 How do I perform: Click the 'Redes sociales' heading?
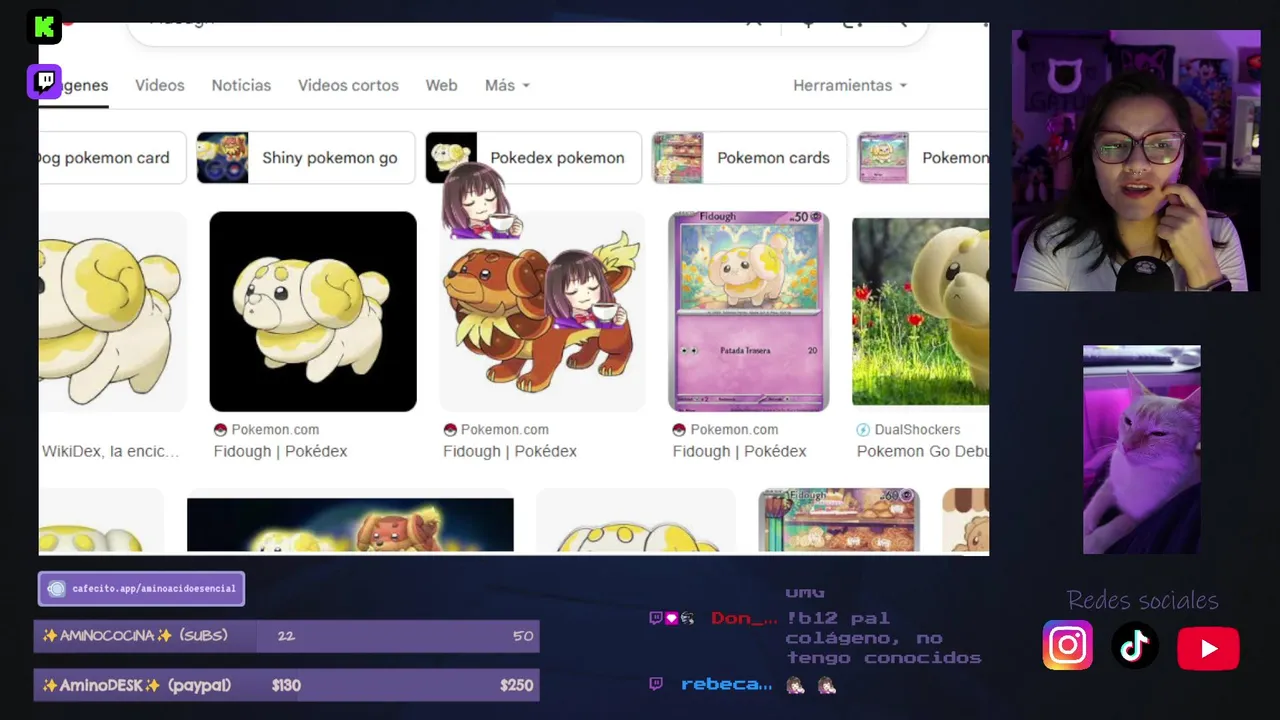(x=1142, y=600)
